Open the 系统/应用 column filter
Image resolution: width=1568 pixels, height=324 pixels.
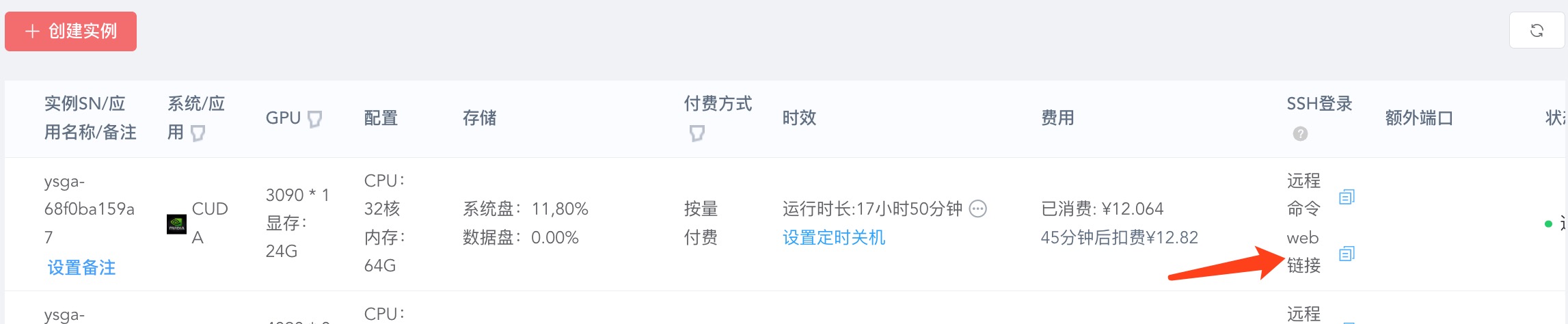[198, 133]
